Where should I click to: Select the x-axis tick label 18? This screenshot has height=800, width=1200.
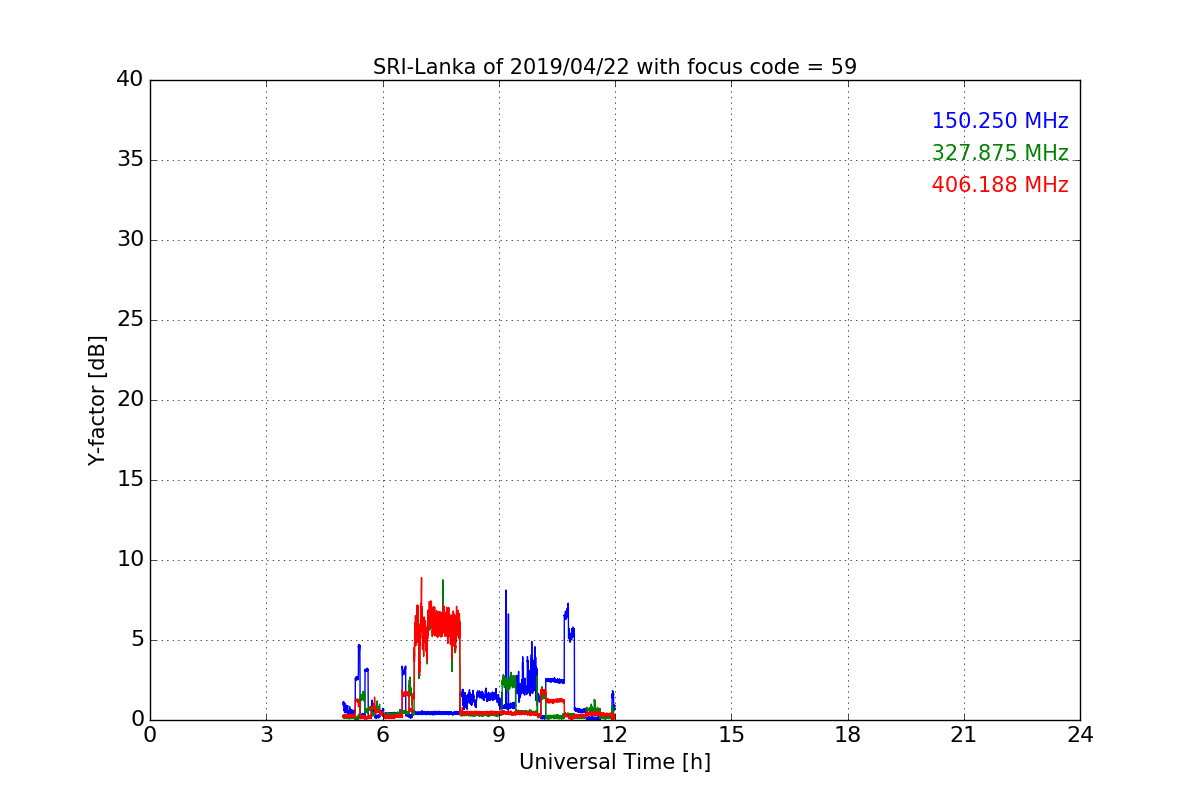[x=848, y=735]
